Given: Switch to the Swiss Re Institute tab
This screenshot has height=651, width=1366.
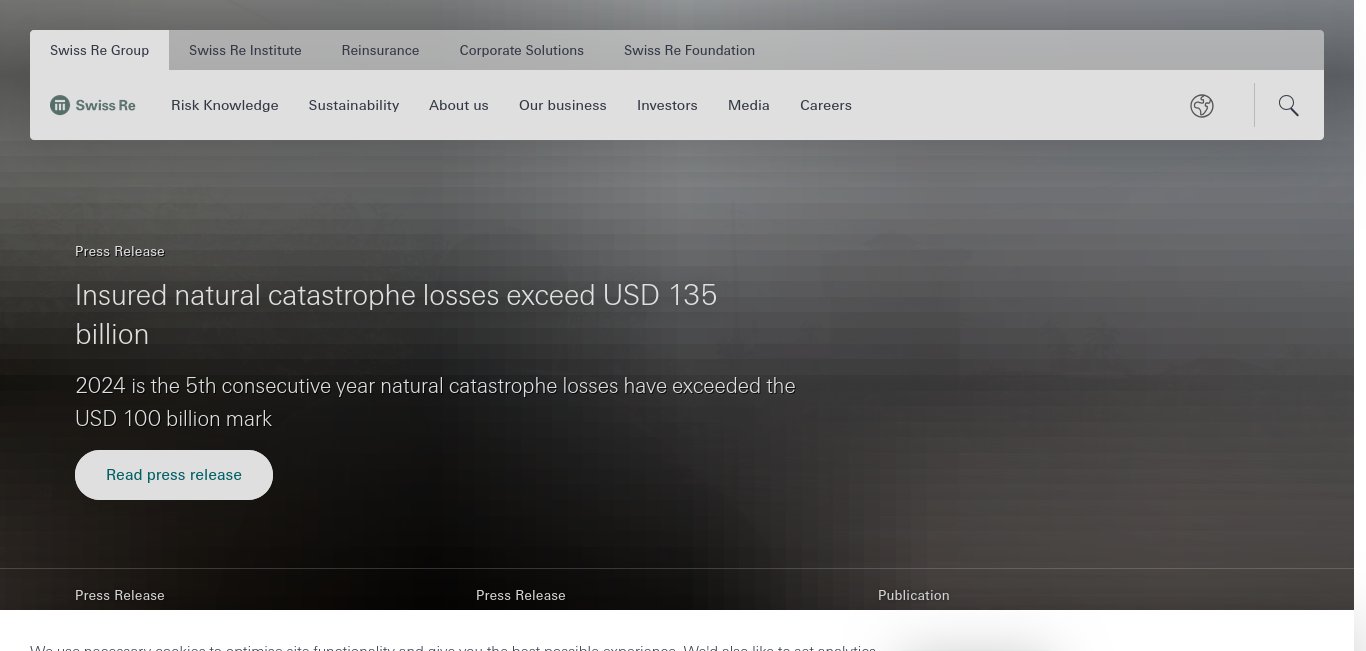Looking at the screenshot, I should coord(245,50).
